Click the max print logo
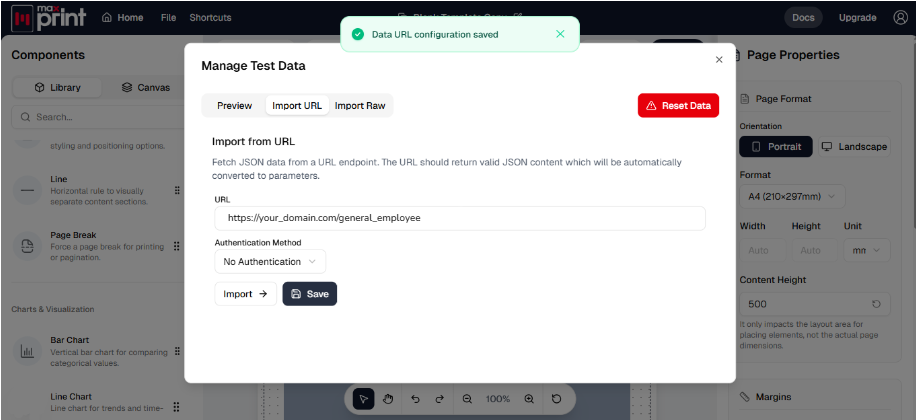The width and height of the screenshot is (916, 420). click(48, 17)
